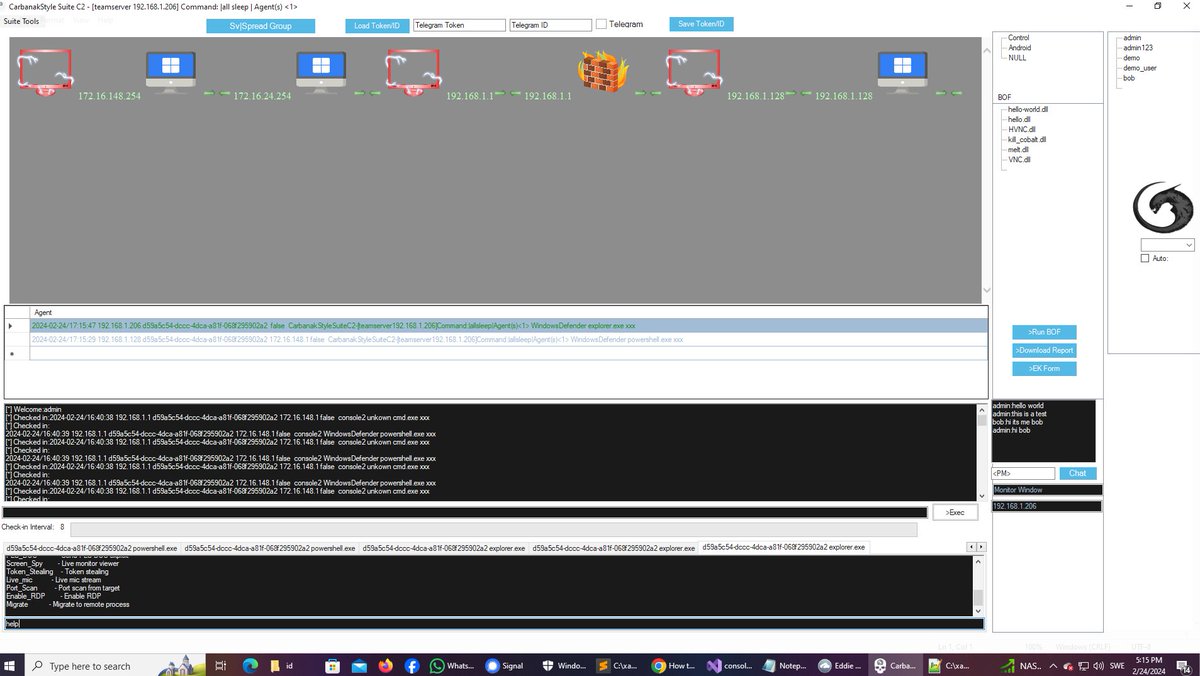Viewport: 1200px width, 676px height.
Task: Open the Notepad taskbar window
Action: point(783,665)
